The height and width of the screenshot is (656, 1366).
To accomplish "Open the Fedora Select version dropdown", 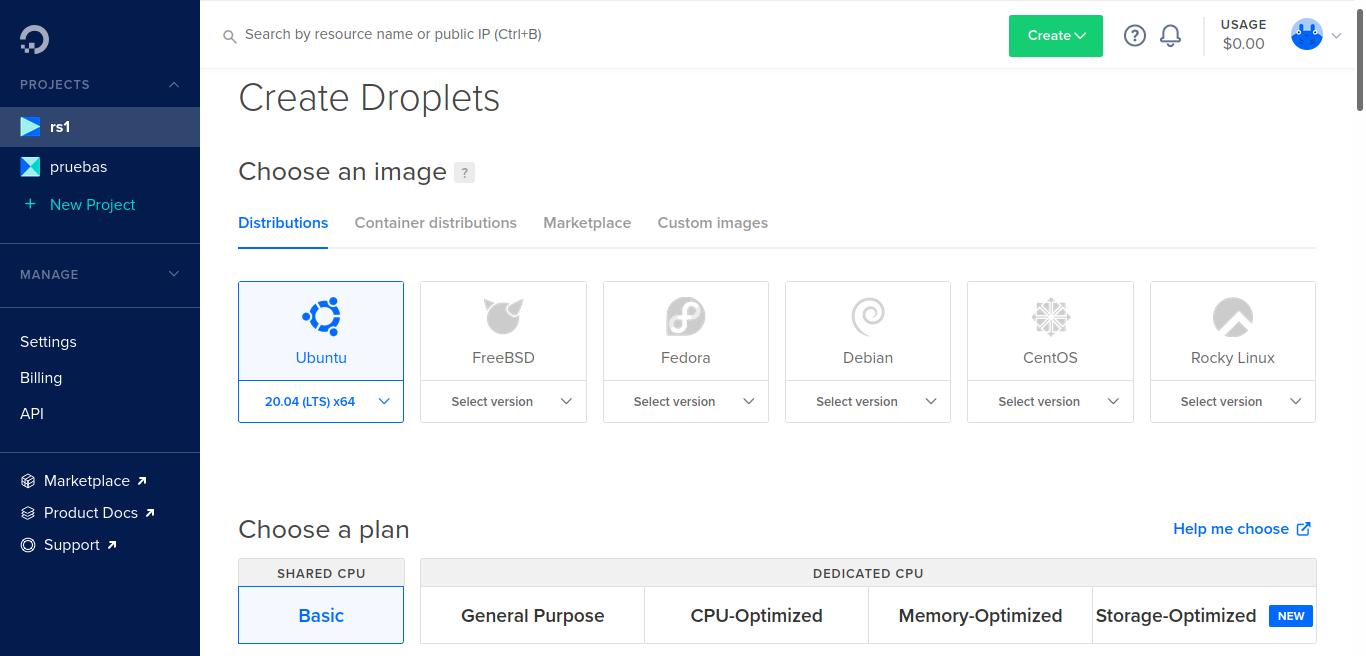I will click(686, 402).
